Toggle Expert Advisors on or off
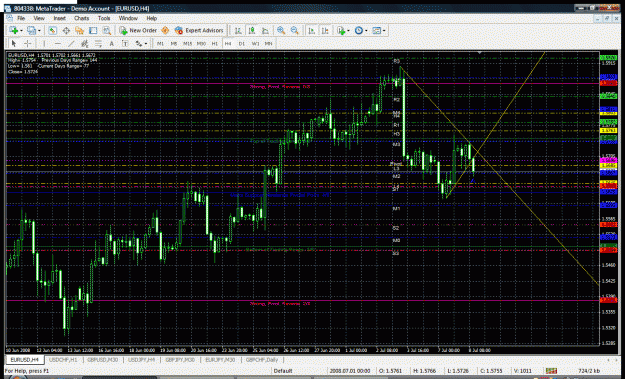Image resolution: width=625 pixels, height=379 pixels. 199,30
